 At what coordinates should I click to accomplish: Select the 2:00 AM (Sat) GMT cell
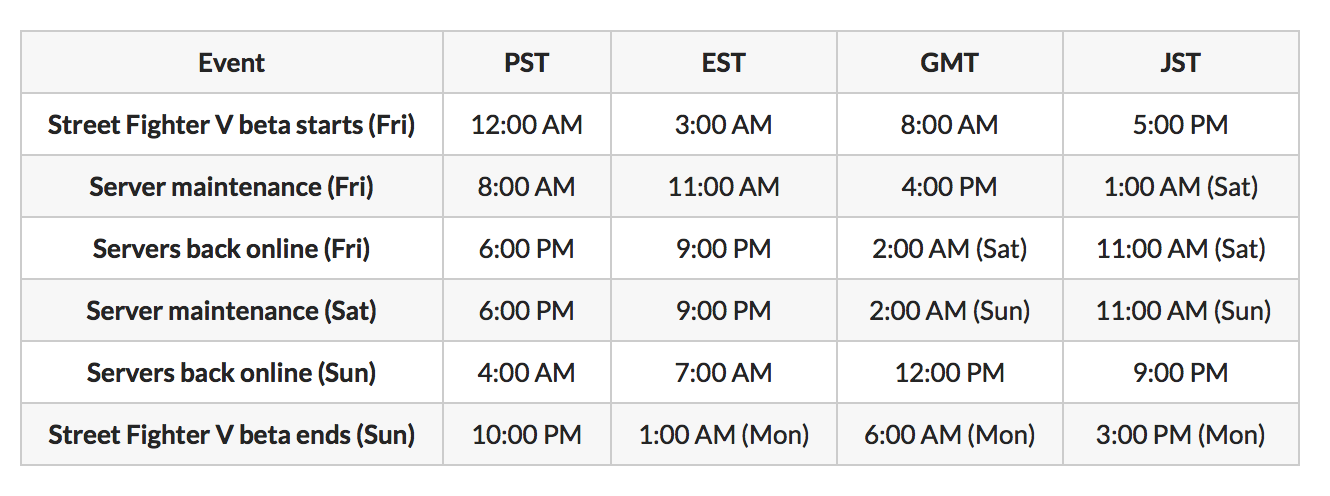[x=950, y=249]
